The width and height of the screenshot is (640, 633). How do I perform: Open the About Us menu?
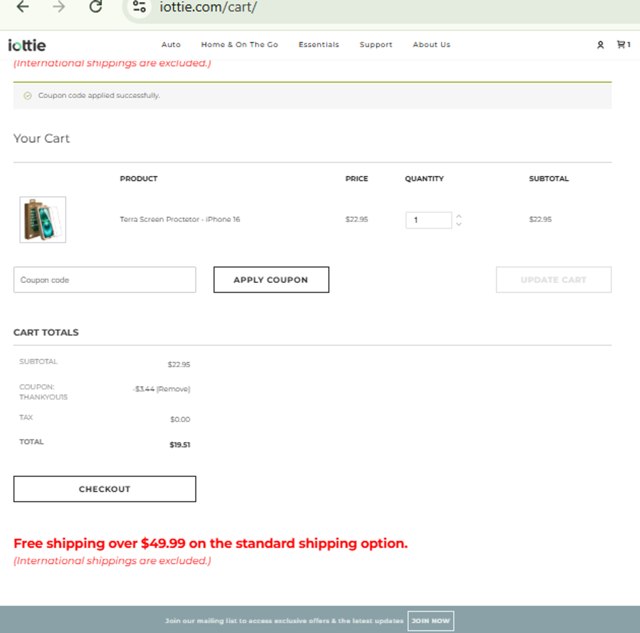431,44
